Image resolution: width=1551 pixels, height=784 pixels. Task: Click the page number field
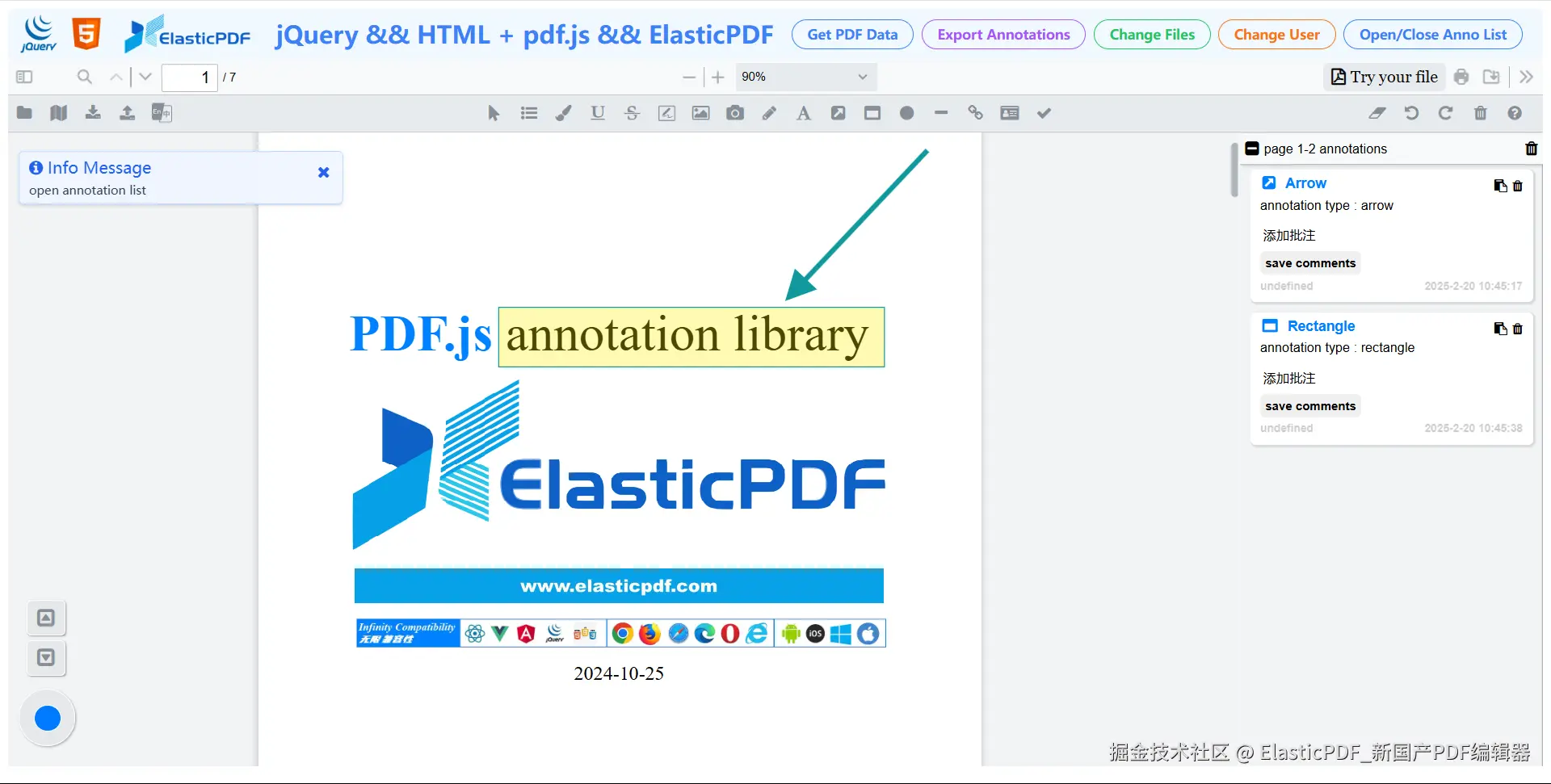pyautogui.click(x=190, y=78)
